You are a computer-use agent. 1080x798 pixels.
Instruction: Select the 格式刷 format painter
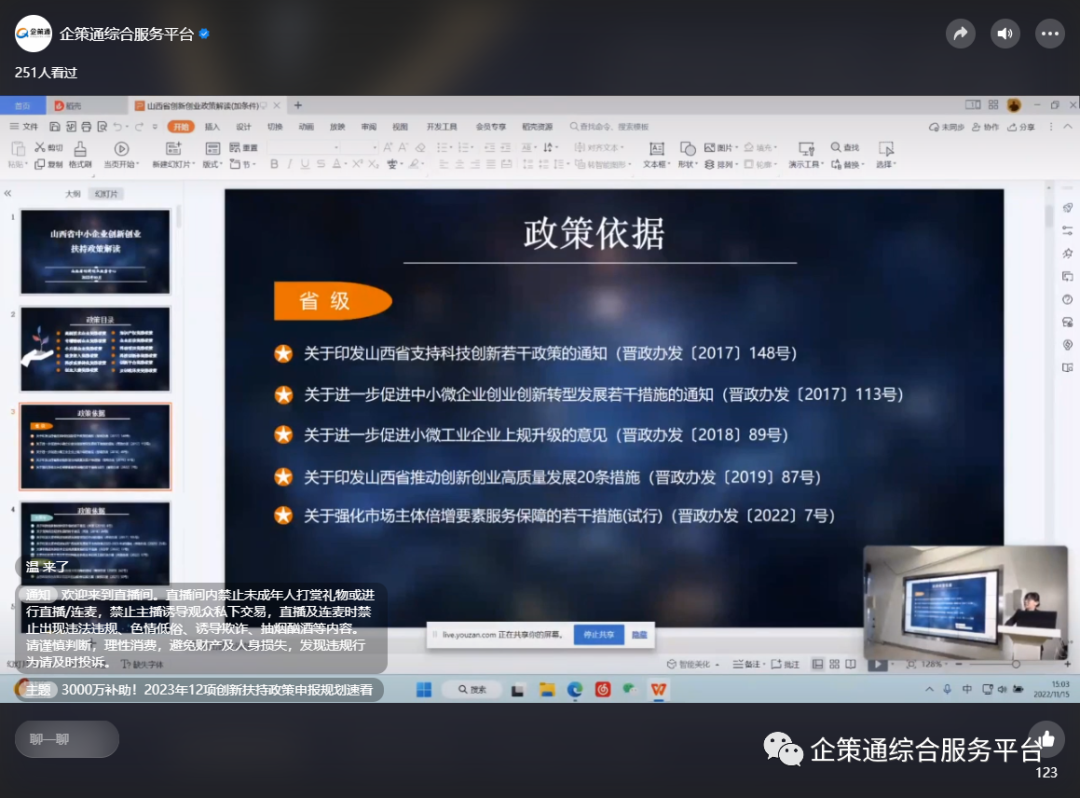pyautogui.click(x=80, y=155)
